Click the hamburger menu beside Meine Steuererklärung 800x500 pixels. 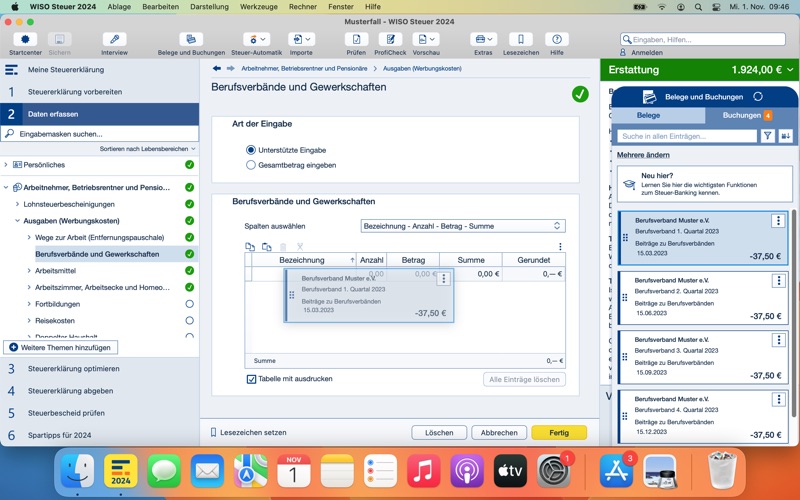[x=11, y=70]
